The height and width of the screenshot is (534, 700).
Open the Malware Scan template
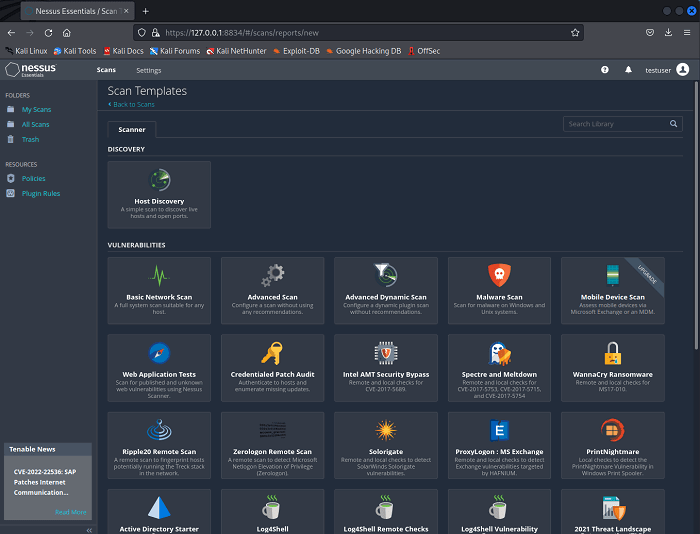[499, 289]
